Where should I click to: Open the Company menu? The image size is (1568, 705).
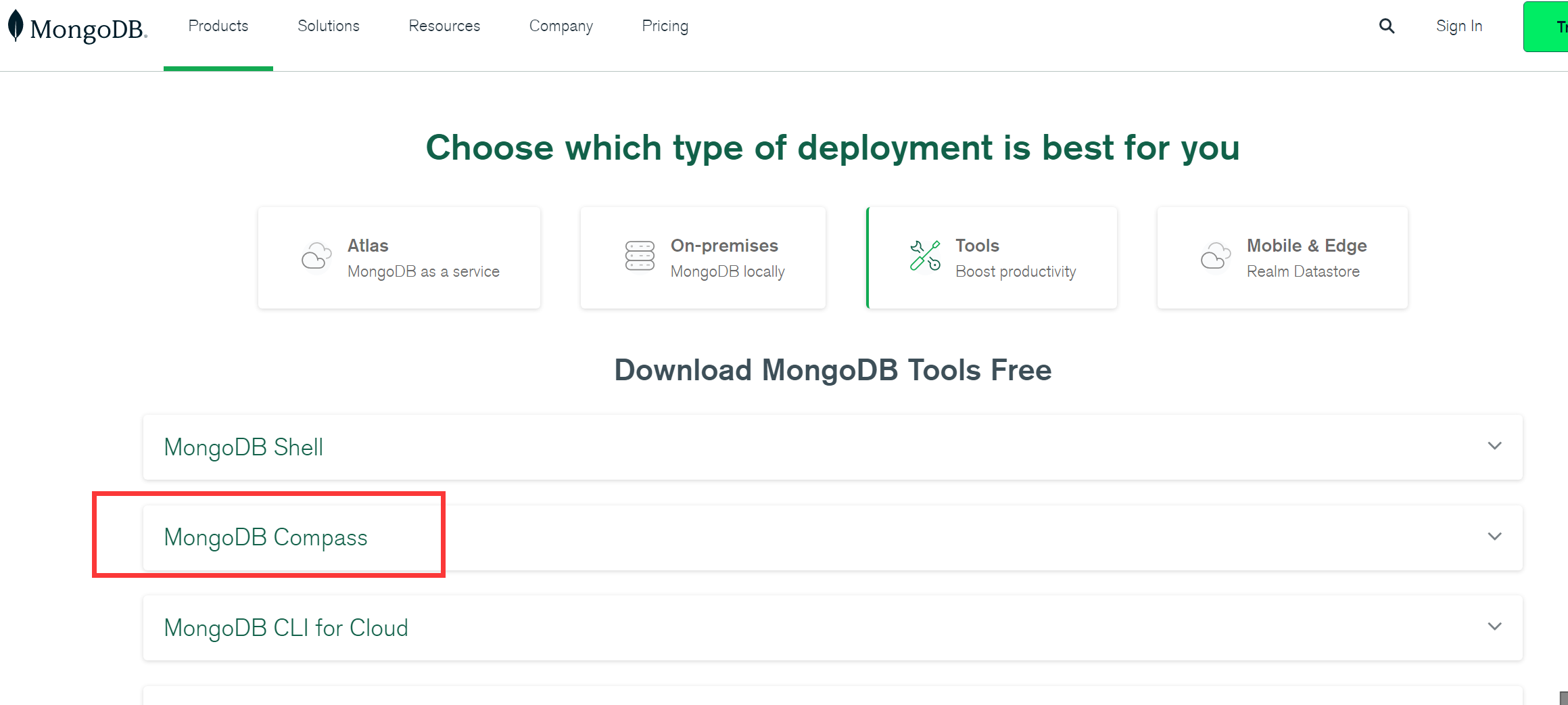point(561,26)
